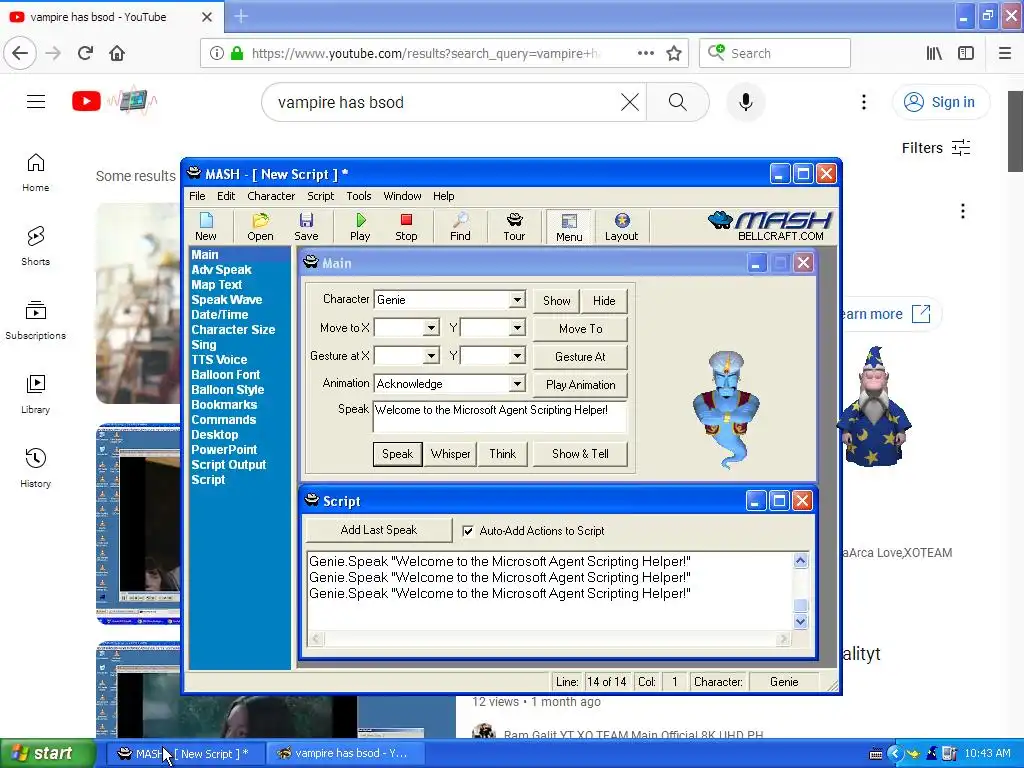
Task: Stop playback with the red Stop icon
Action: [406, 227]
